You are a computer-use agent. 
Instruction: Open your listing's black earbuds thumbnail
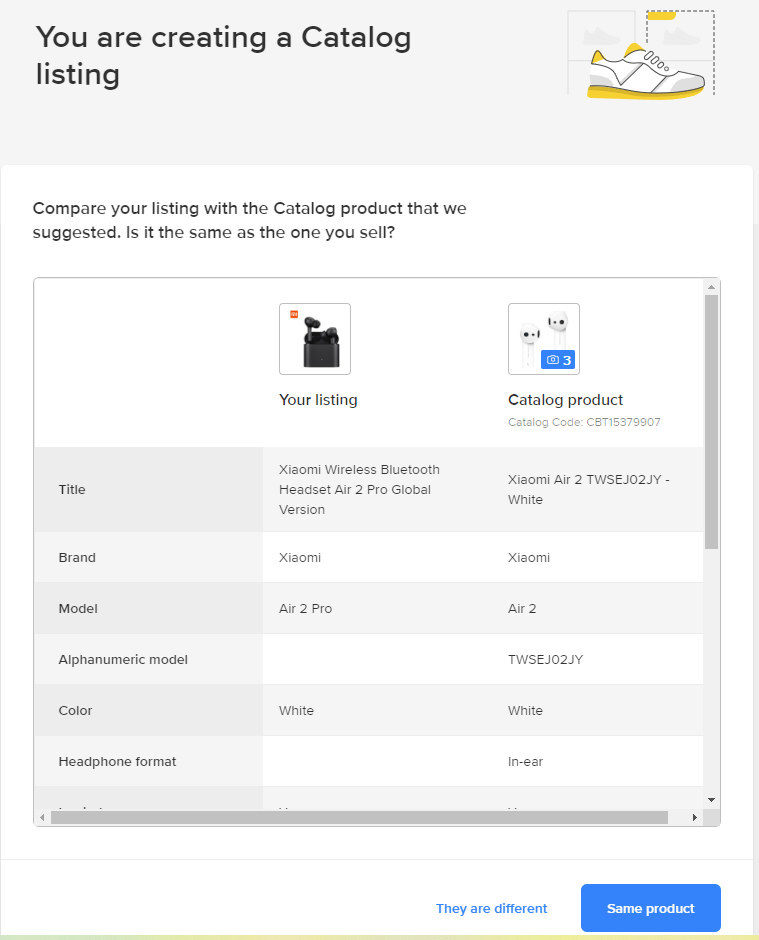click(x=315, y=339)
